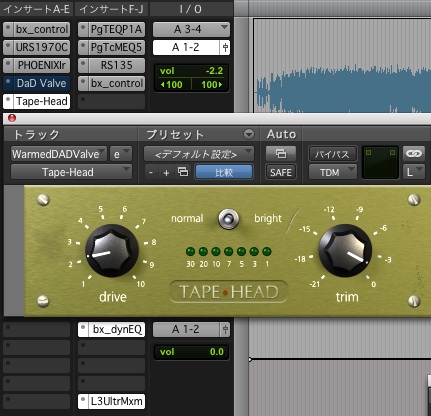Click the insert dot beside DaD Valve
The height and width of the screenshot is (416, 431).
click(8, 80)
